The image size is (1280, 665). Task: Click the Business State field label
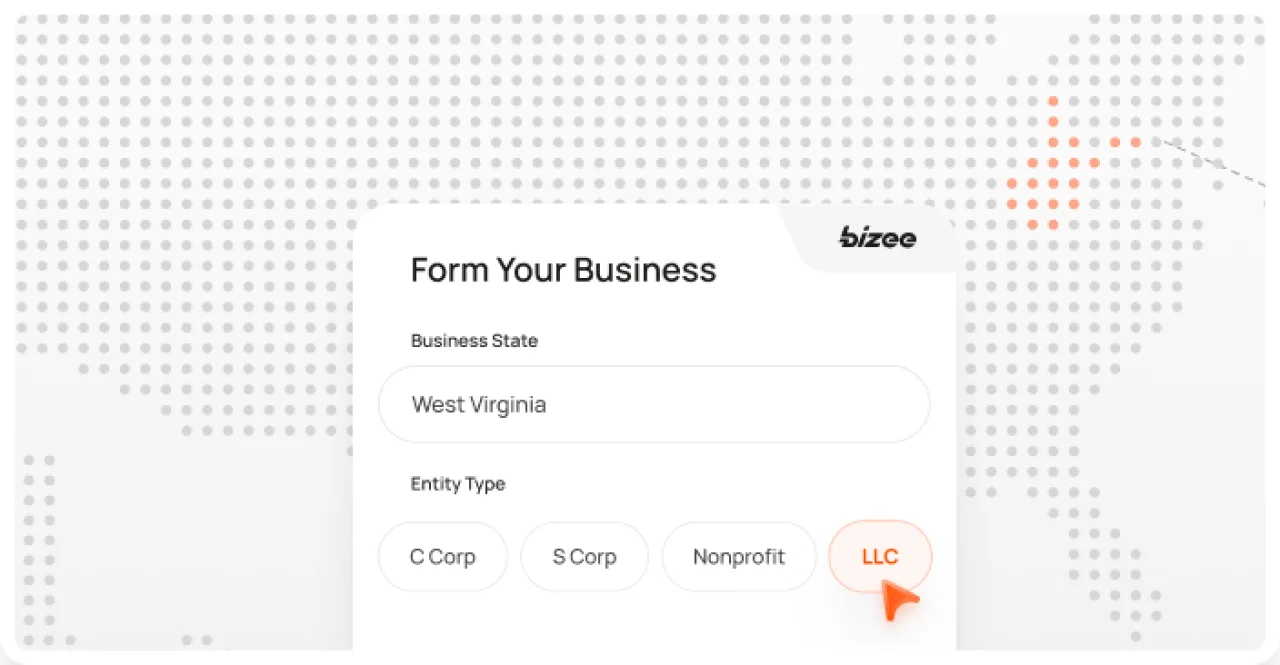(x=474, y=341)
